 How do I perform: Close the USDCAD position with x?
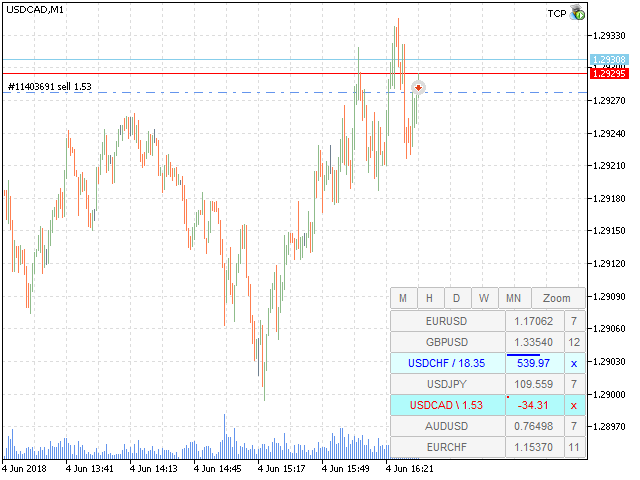[574, 405]
